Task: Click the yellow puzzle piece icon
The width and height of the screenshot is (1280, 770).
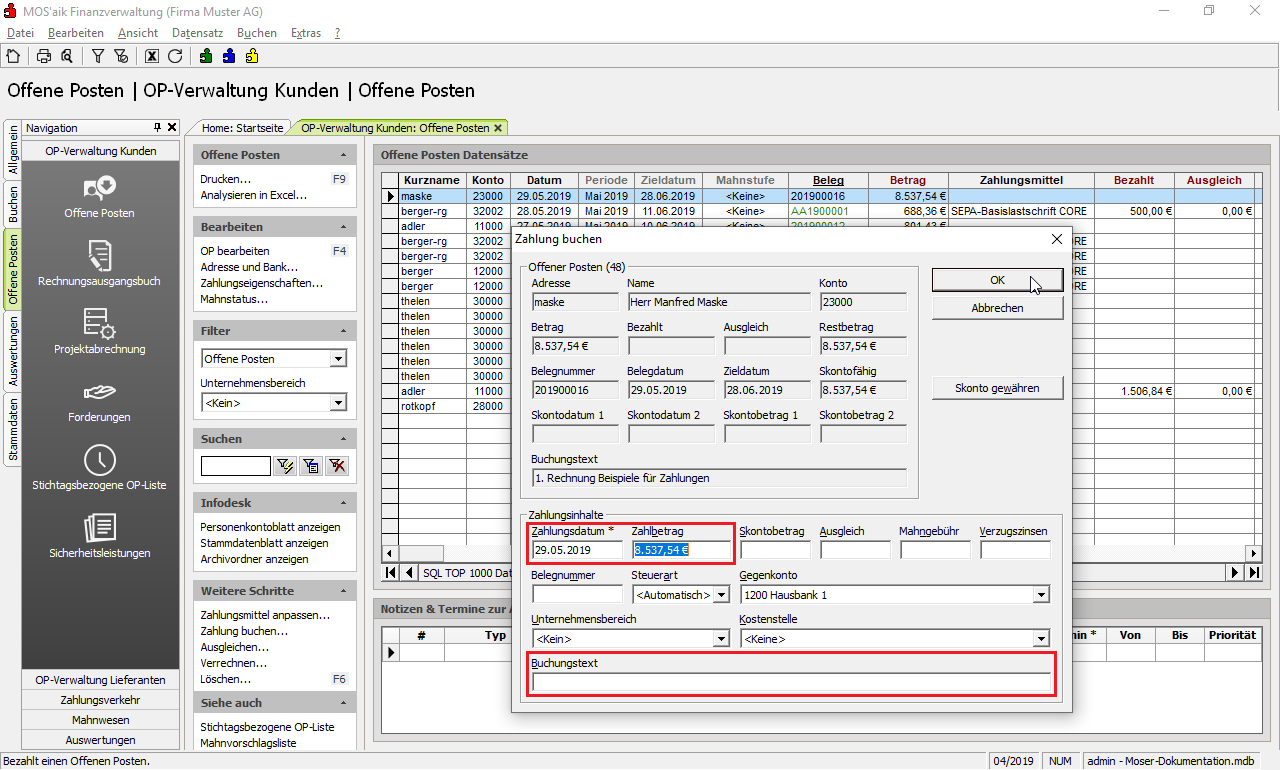Action: (x=252, y=56)
